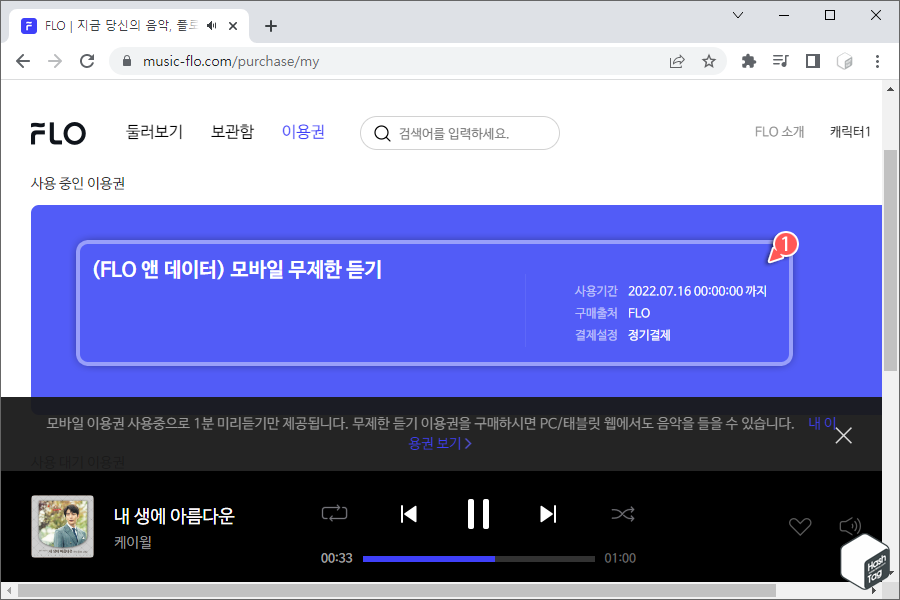
Task: Go back to the previous track
Action: [x=408, y=514]
